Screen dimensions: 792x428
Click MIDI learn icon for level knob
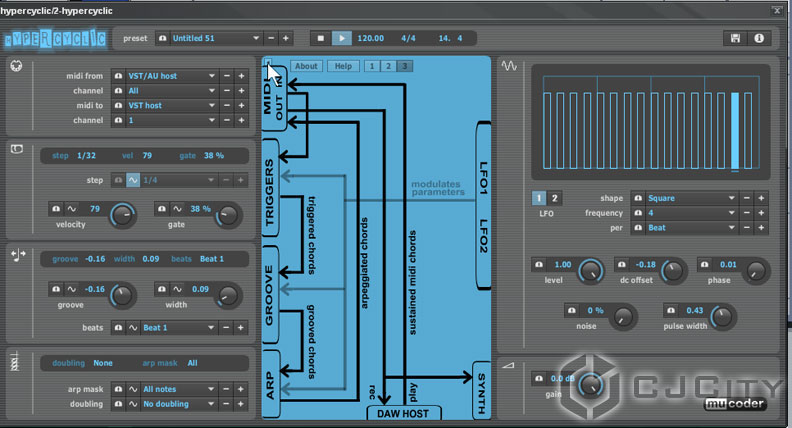tap(539, 264)
